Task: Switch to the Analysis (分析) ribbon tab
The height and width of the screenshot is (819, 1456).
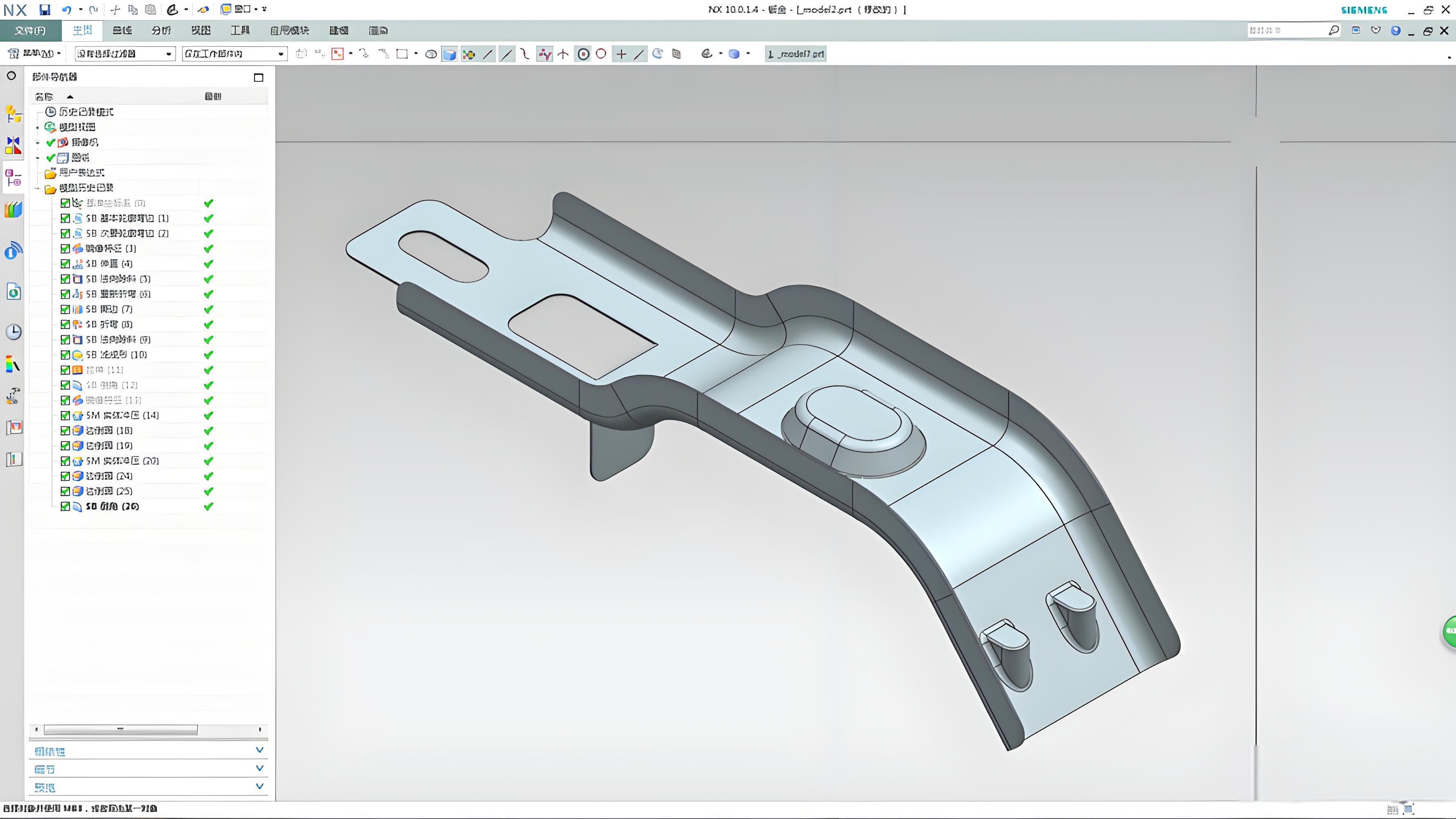Action: pyautogui.click(x=161, y=31)
